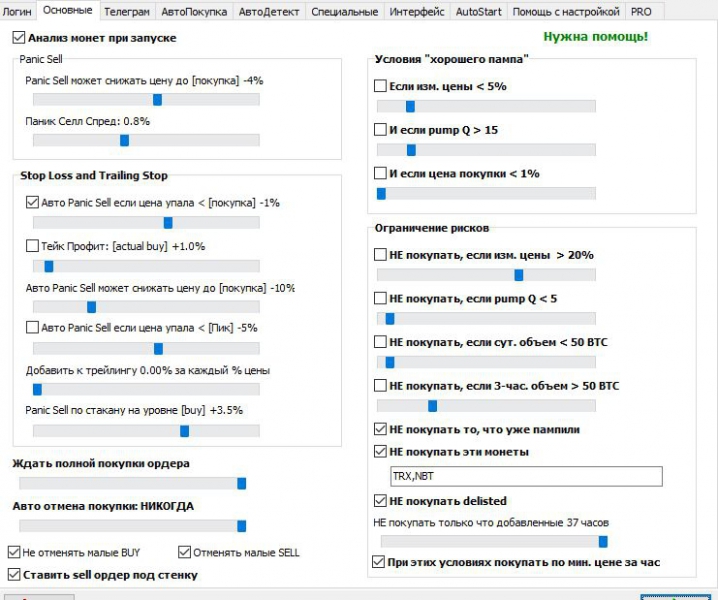718x600 pixels.
Task: Click the green 'Нужна помощь!' link
Action: point(595,37)
